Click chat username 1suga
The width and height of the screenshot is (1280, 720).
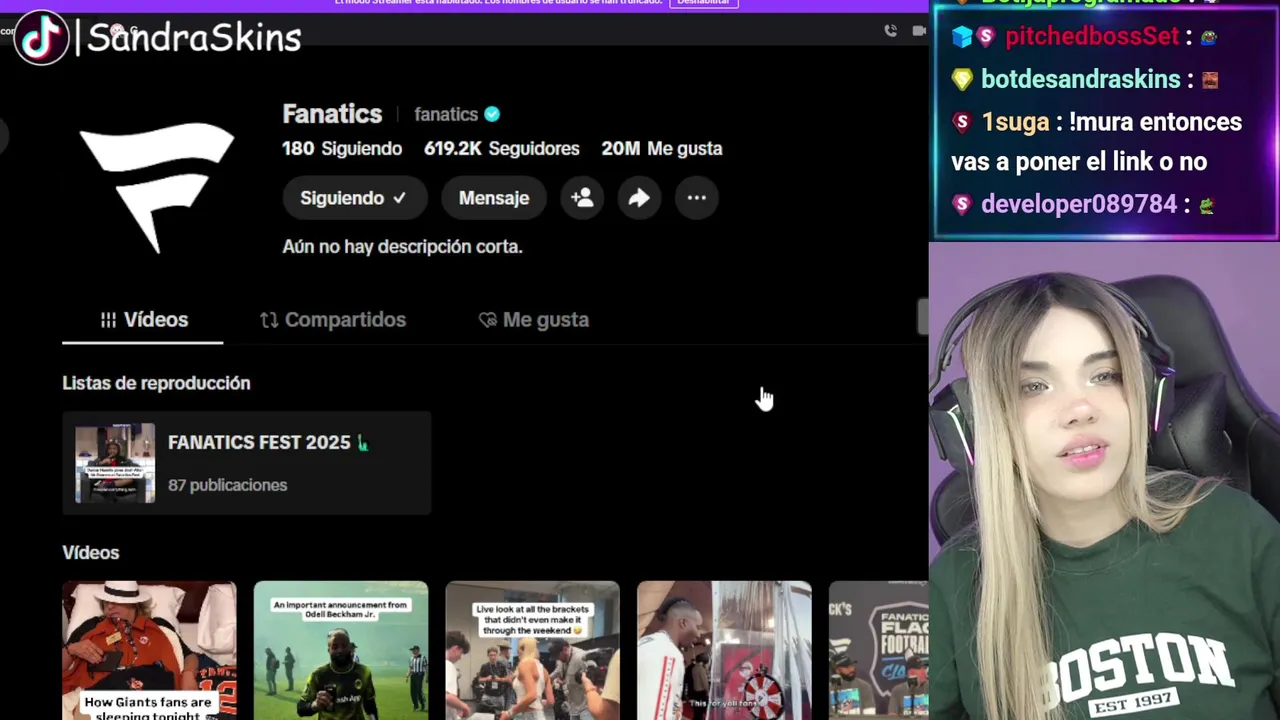pyautogui.click(x=1015, y=122)
